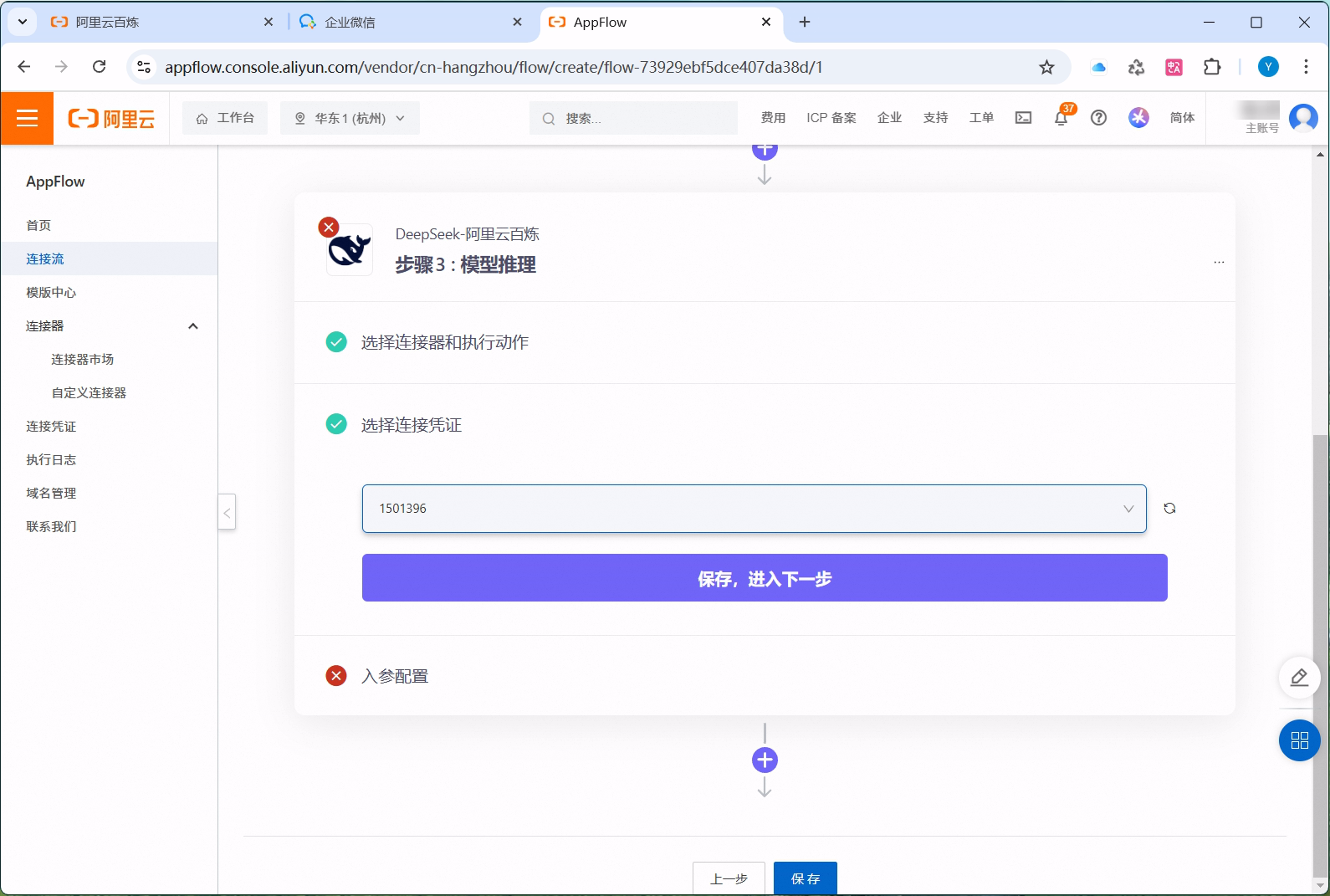Image resolution: width=1330 pixels, height=896 pixels.
Task: Open the Chrome three-dot menu
Action: tap(1306, 67)
